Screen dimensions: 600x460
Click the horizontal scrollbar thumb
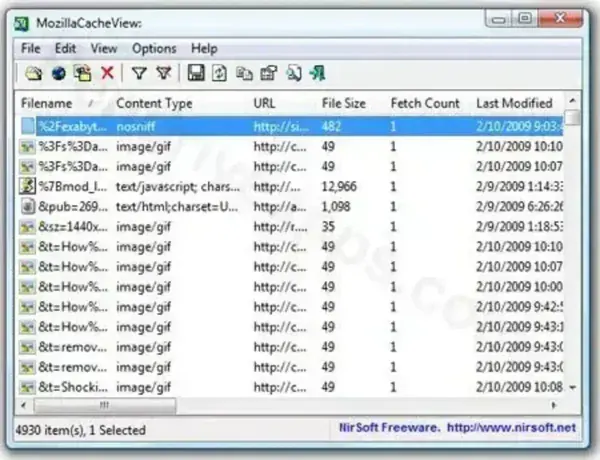click(104, 405)
